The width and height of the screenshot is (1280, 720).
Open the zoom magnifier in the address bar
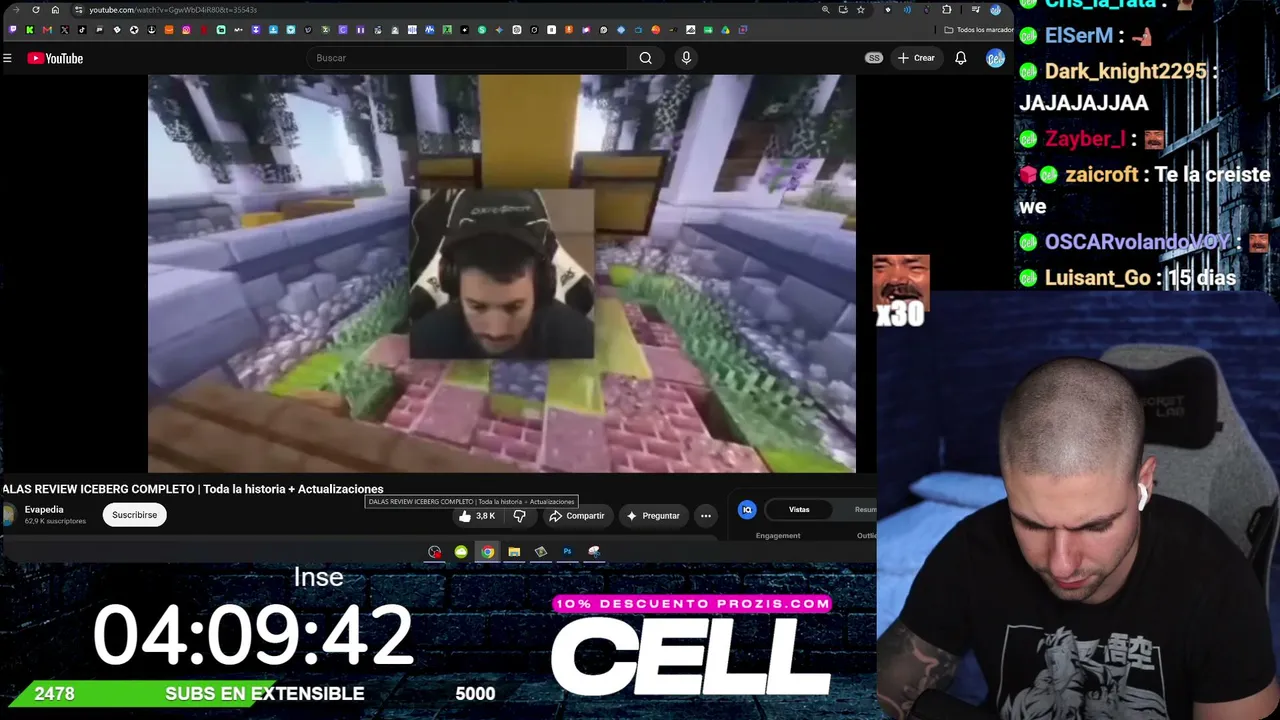pos(825,10)
